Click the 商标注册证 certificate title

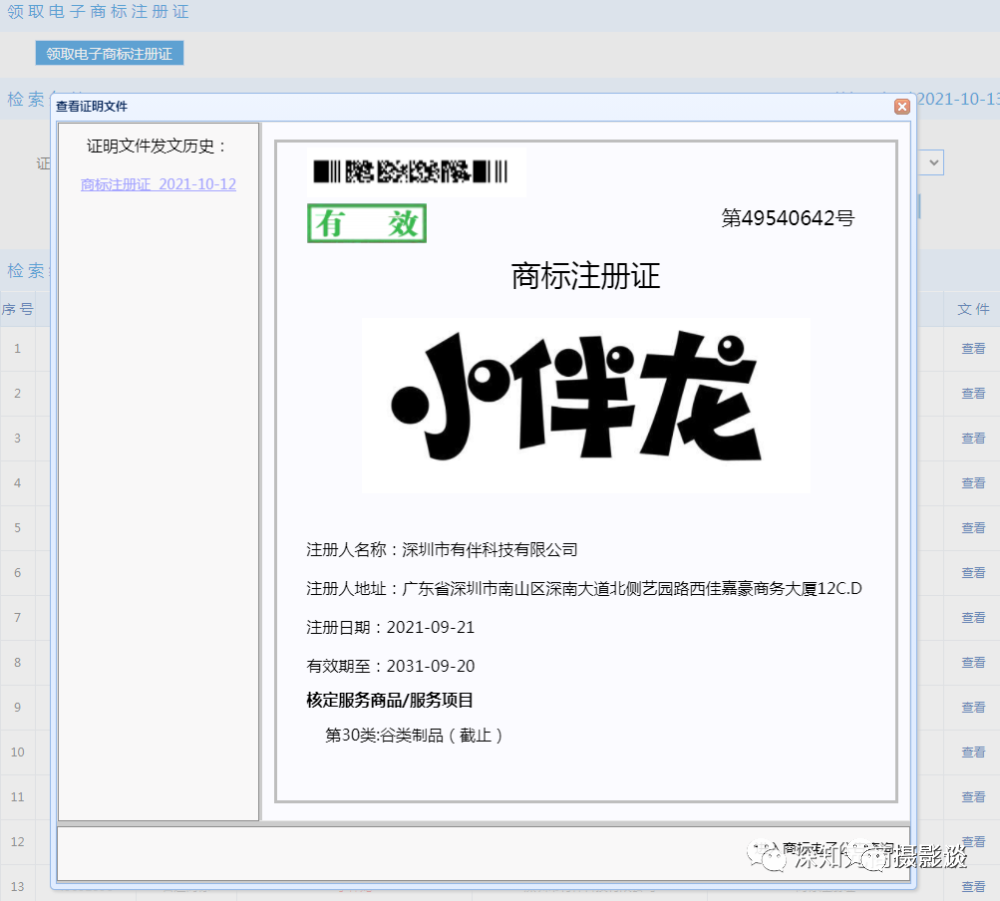point(585,276)
